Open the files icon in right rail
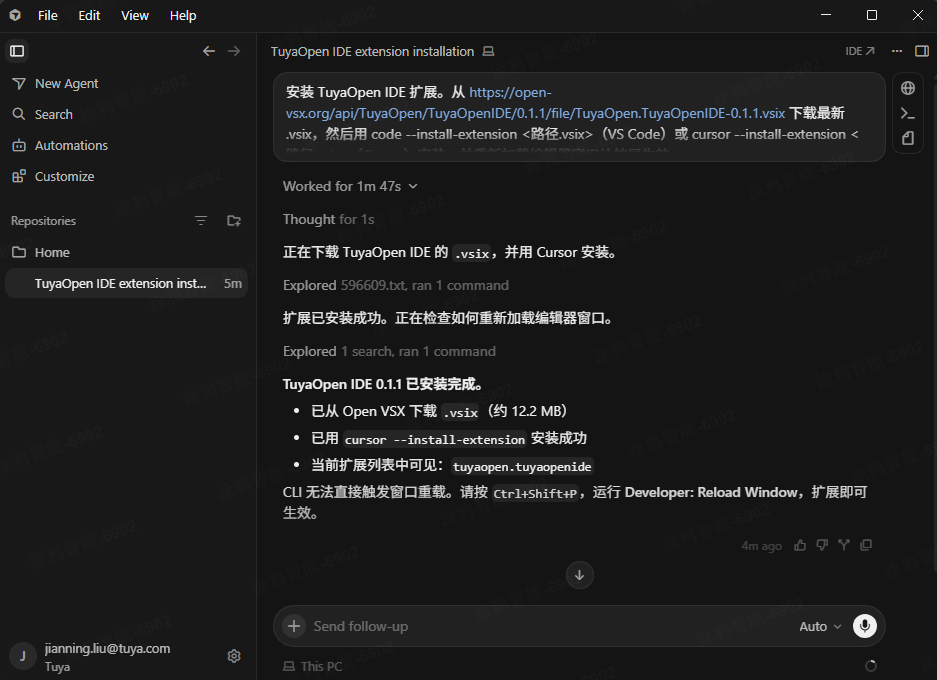 (908, 139)
